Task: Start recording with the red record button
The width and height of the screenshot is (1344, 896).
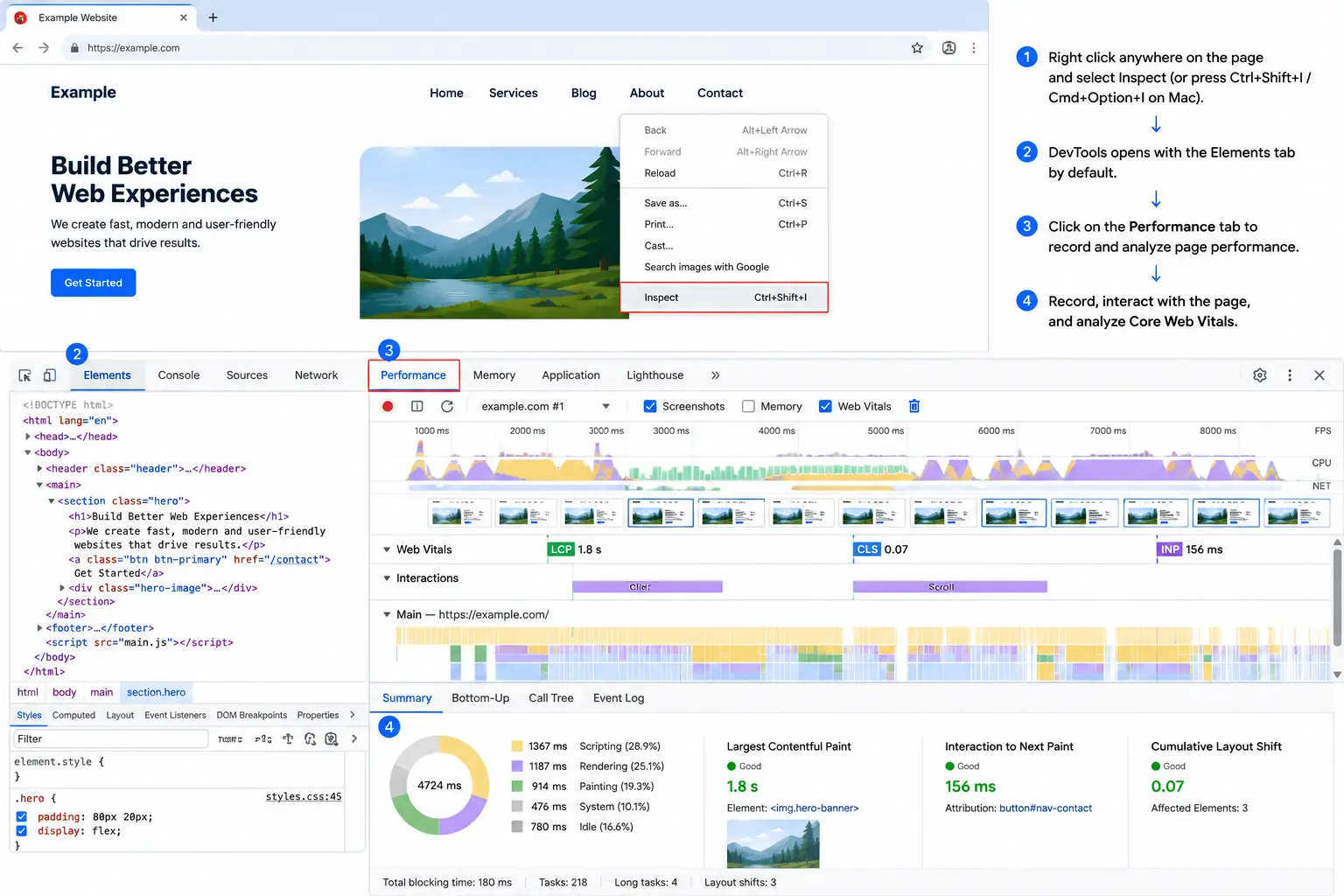Action: pyautogui.click(x=388, y=406)
